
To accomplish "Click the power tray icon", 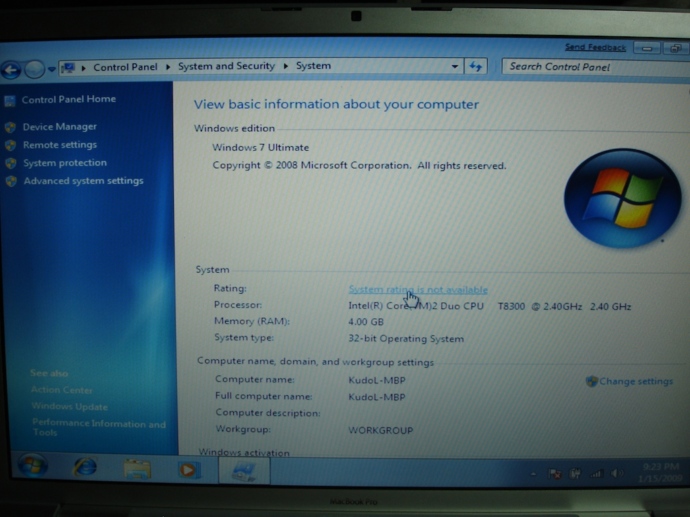I will pos(575,473).
